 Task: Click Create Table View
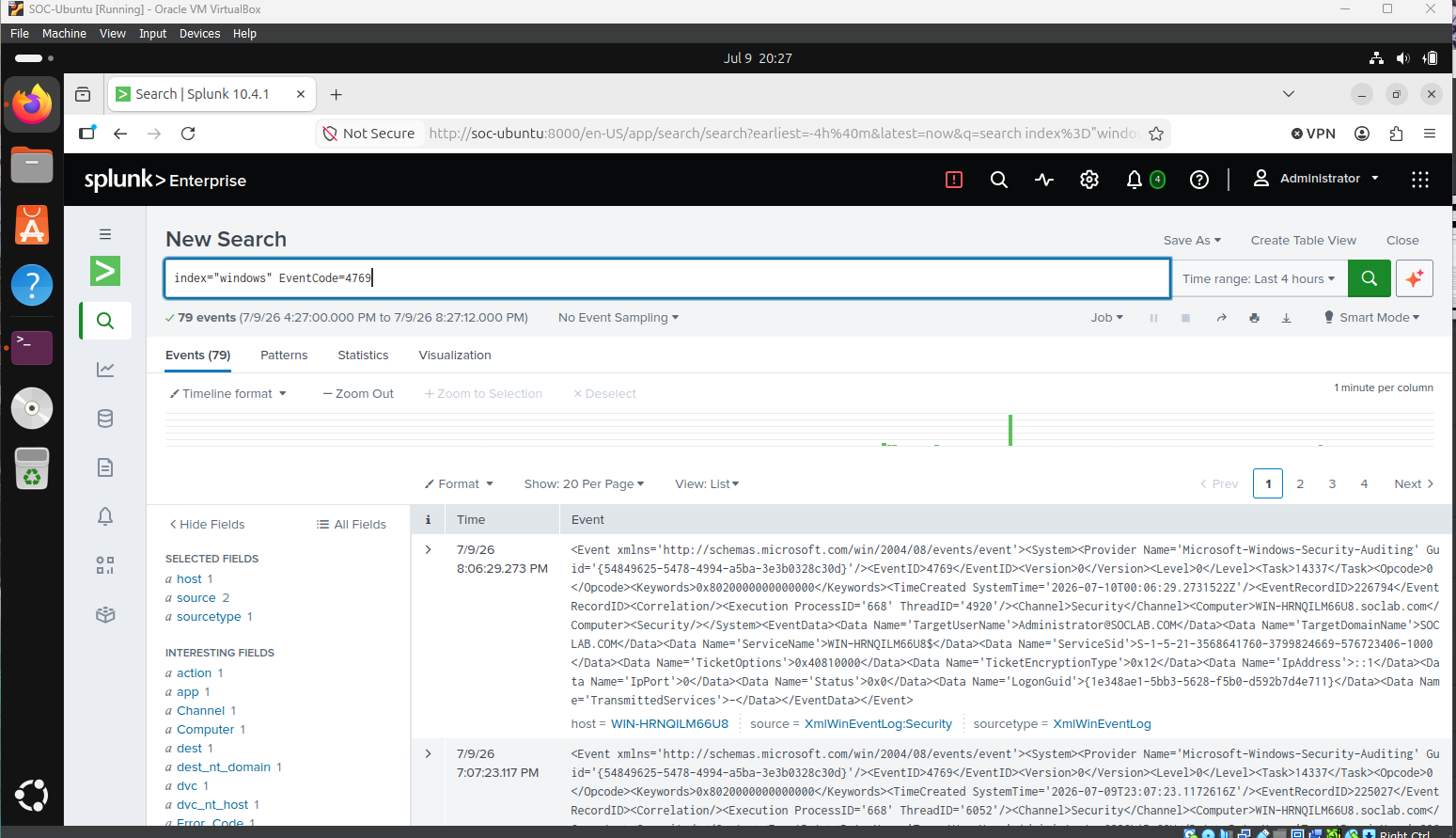(x=1303, y=241)
